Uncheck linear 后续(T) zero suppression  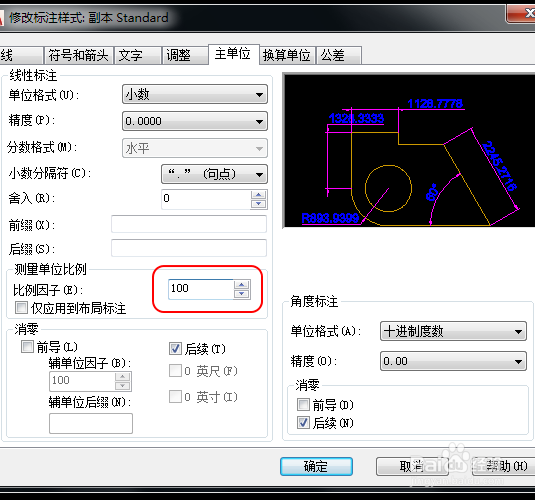[175, 348]
